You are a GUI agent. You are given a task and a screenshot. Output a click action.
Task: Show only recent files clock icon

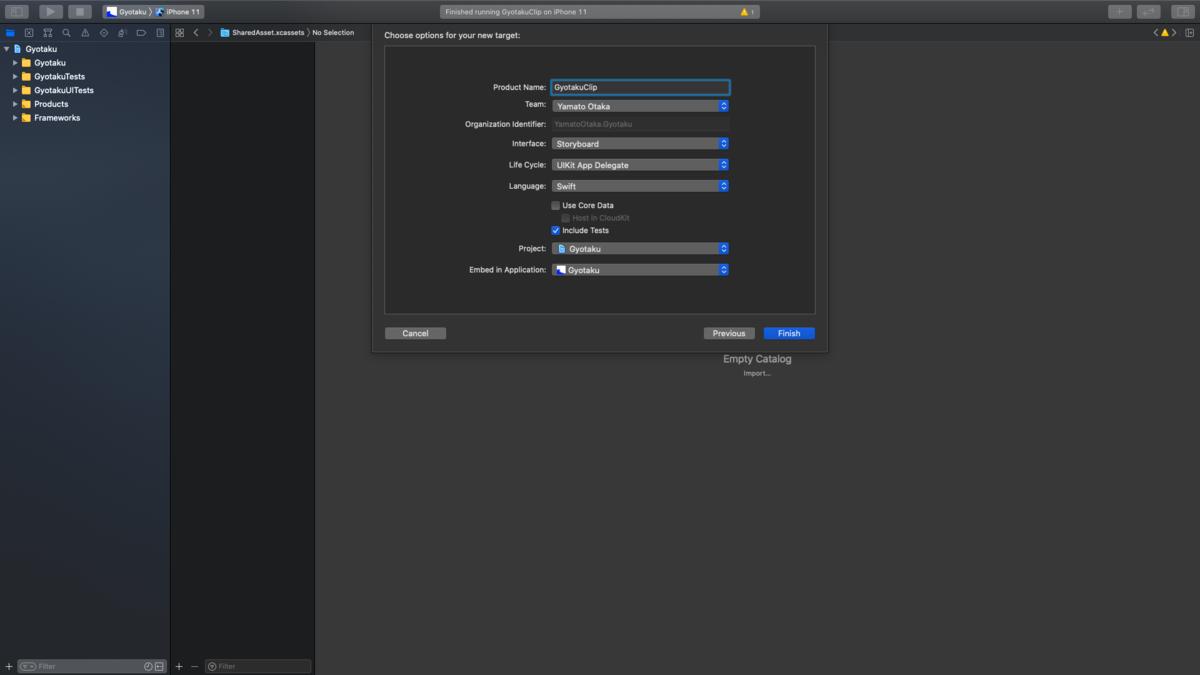pyautogui.click(x=148, y=666)
